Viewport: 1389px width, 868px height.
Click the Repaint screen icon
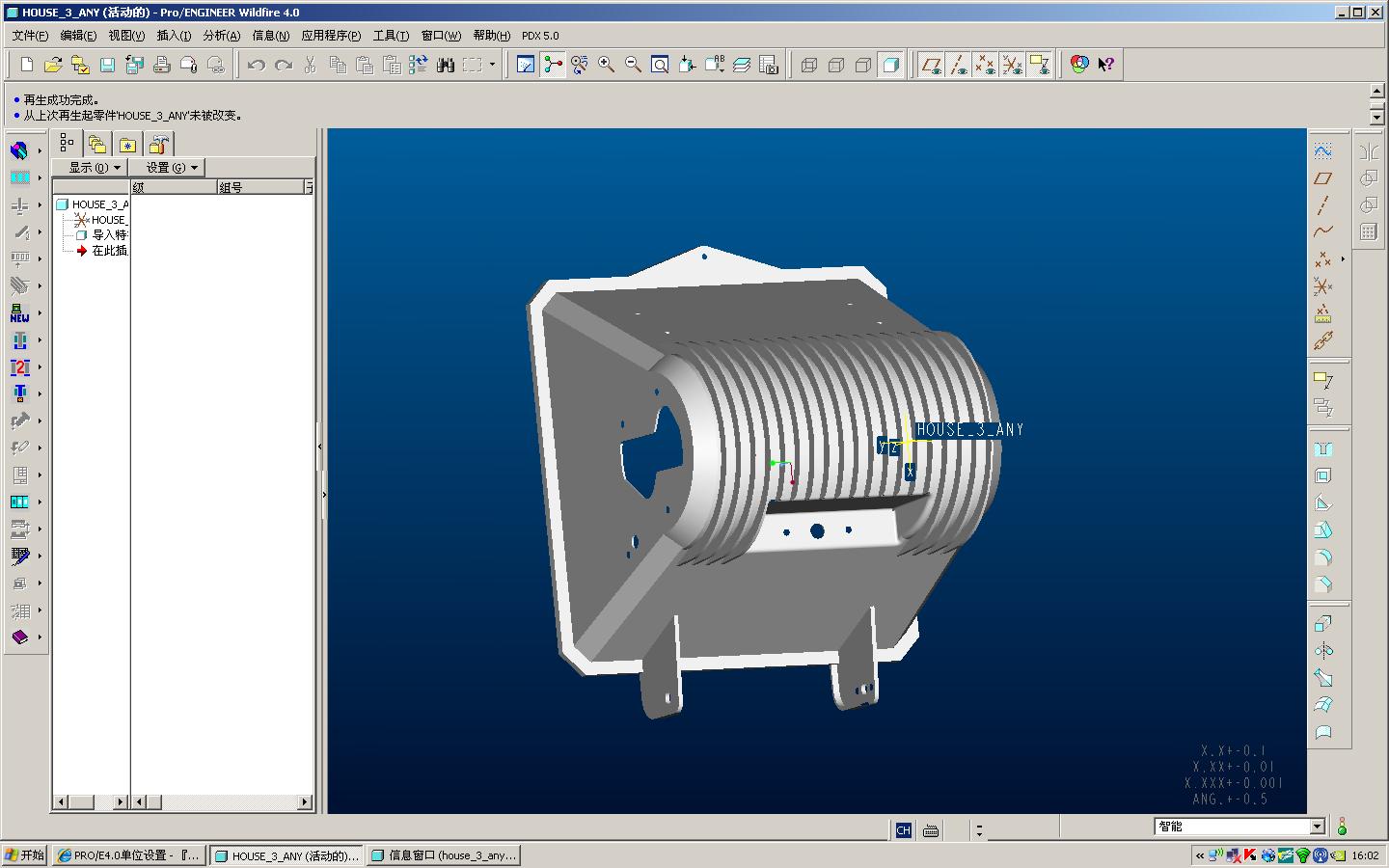pos(526,65)
